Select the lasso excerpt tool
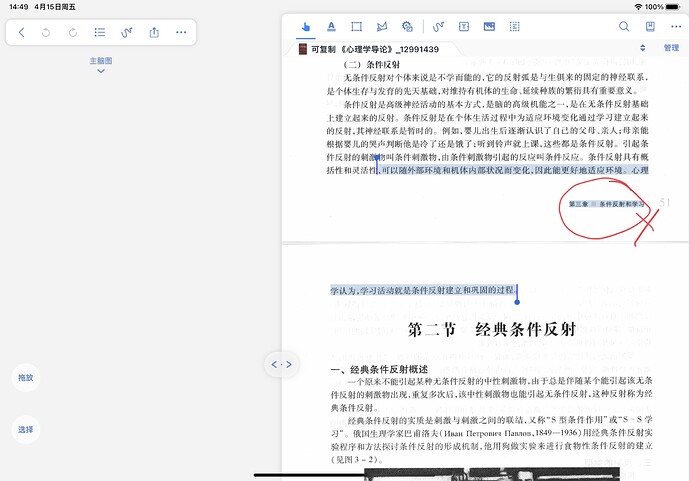Viewport: 689px width, 481px height. (x=382, y=27)
